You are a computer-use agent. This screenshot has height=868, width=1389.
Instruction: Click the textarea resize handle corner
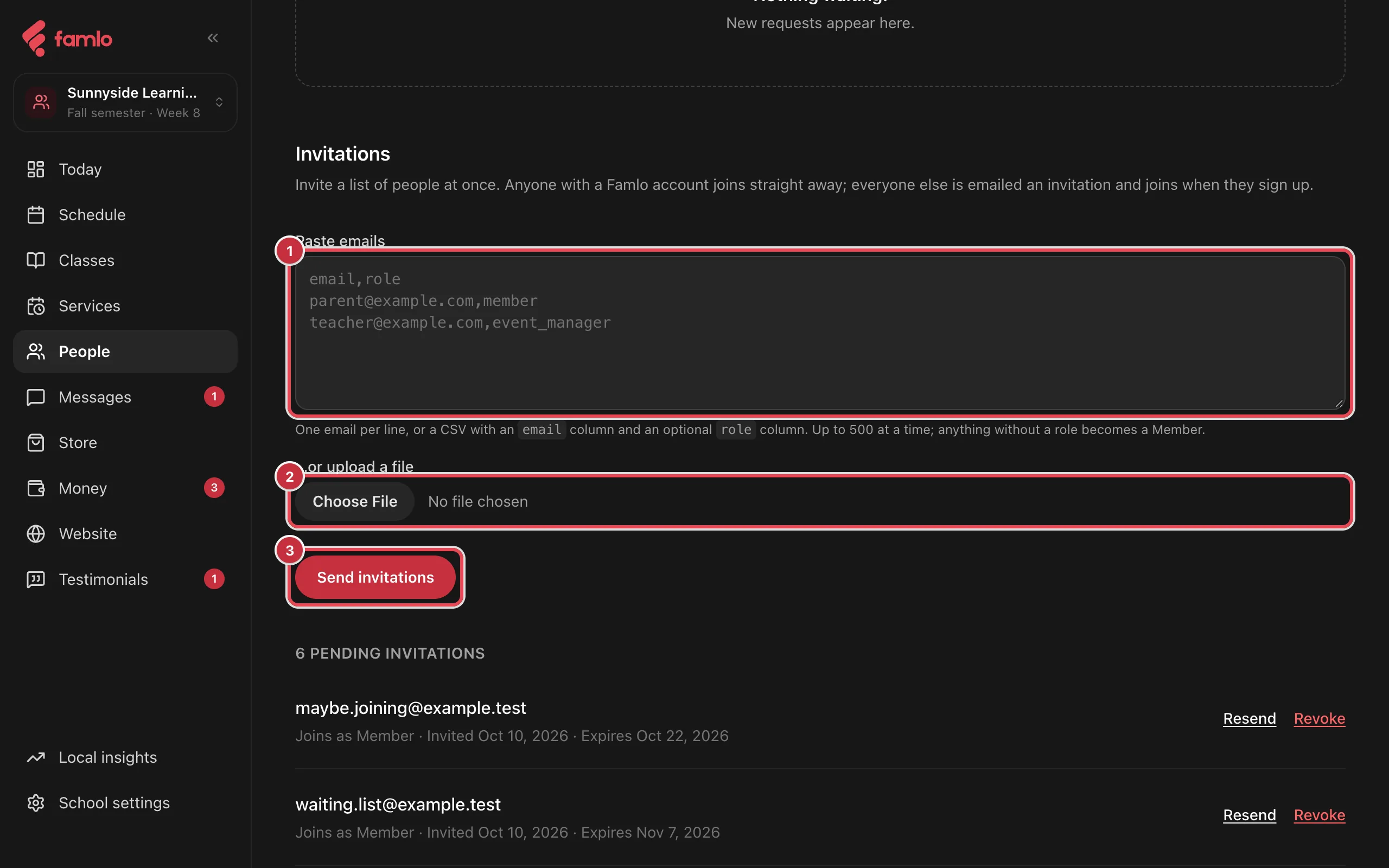point(1339,404)
